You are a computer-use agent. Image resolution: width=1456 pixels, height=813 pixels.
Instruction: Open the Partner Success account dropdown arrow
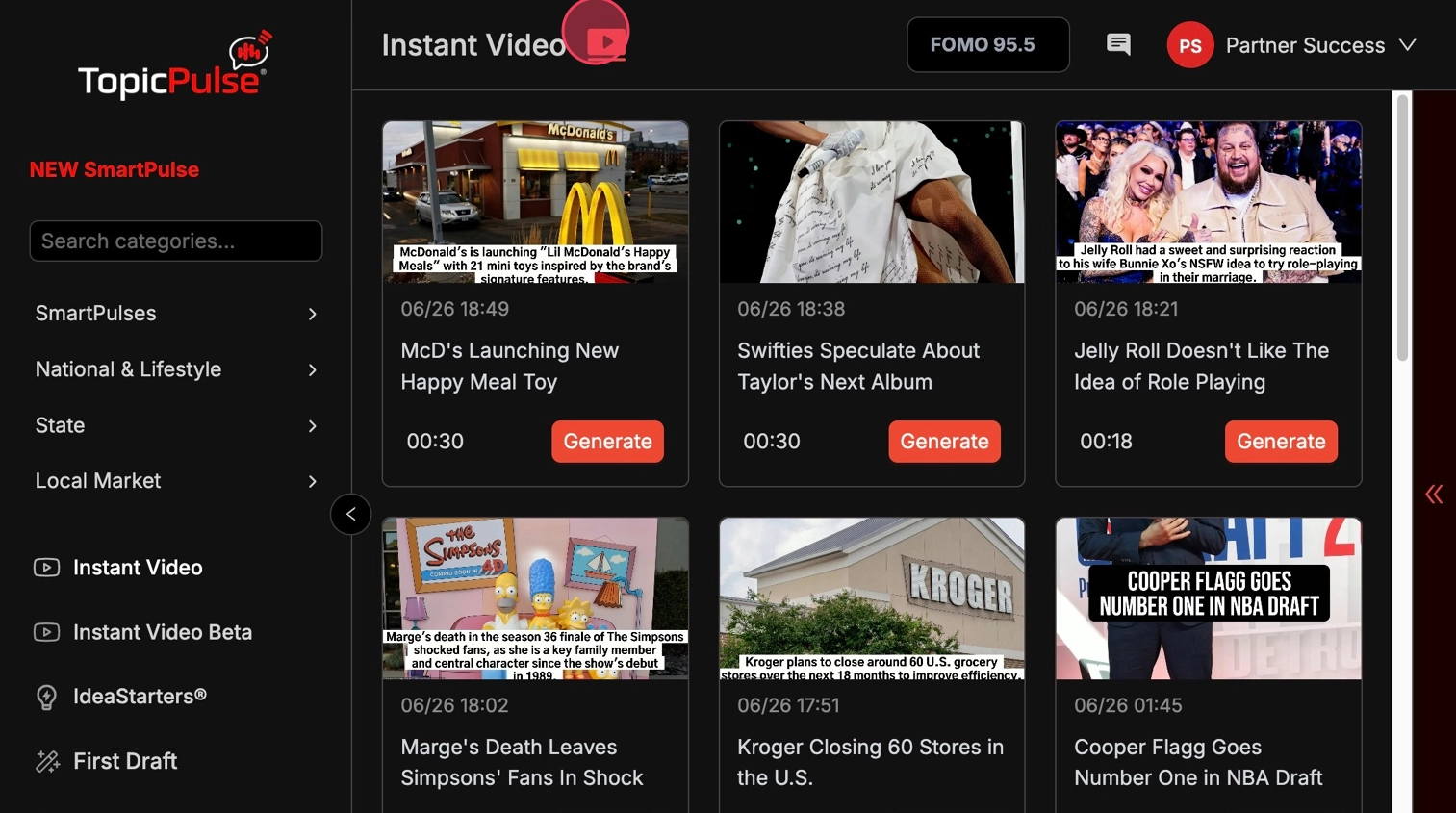point(1407,45)
